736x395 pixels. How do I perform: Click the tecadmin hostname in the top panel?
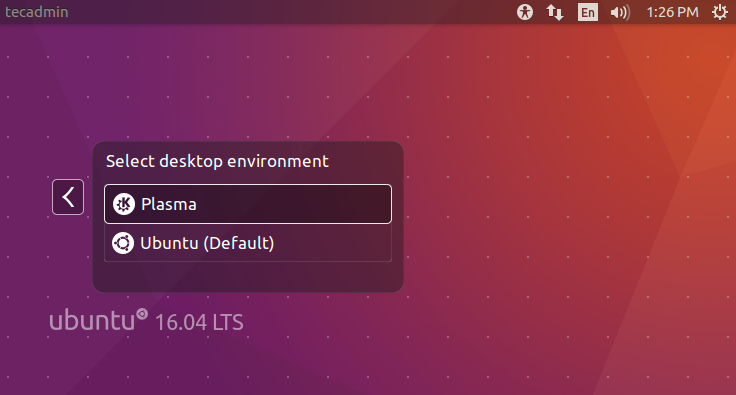(37, 12)
